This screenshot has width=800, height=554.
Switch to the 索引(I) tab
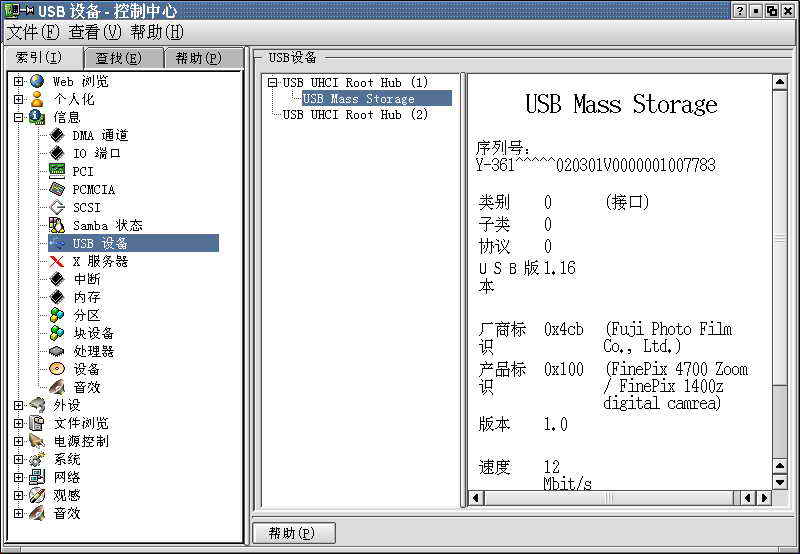[x=43, y=57]
